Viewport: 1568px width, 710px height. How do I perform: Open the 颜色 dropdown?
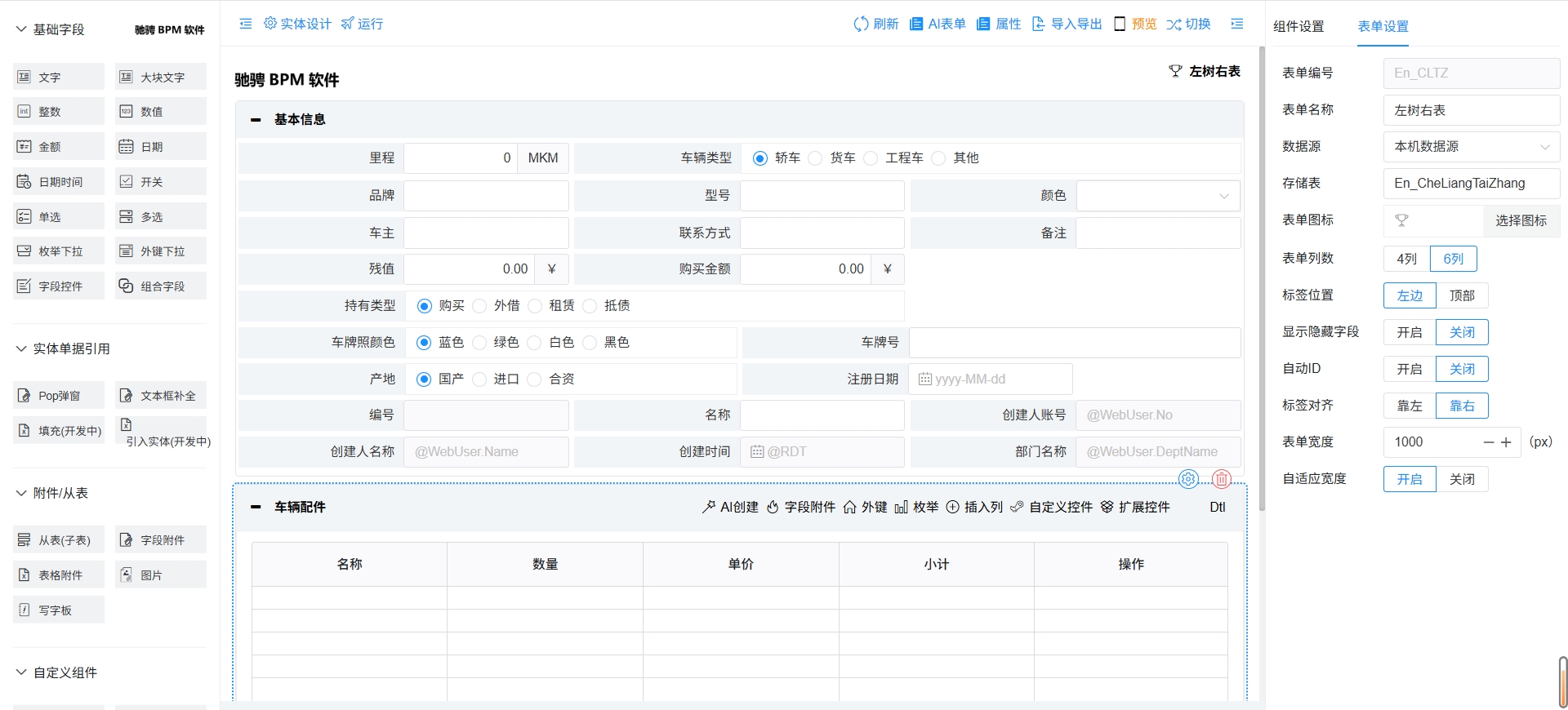click(1158, 196)
